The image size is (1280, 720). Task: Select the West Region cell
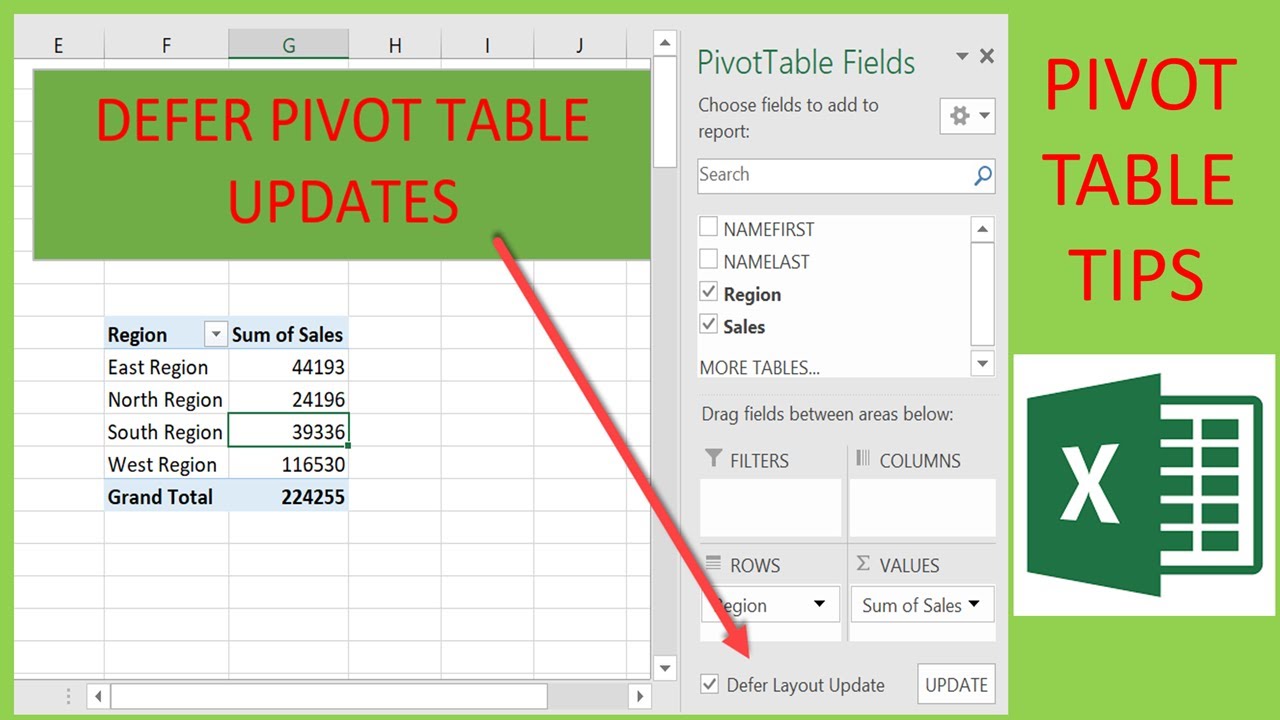166,464
